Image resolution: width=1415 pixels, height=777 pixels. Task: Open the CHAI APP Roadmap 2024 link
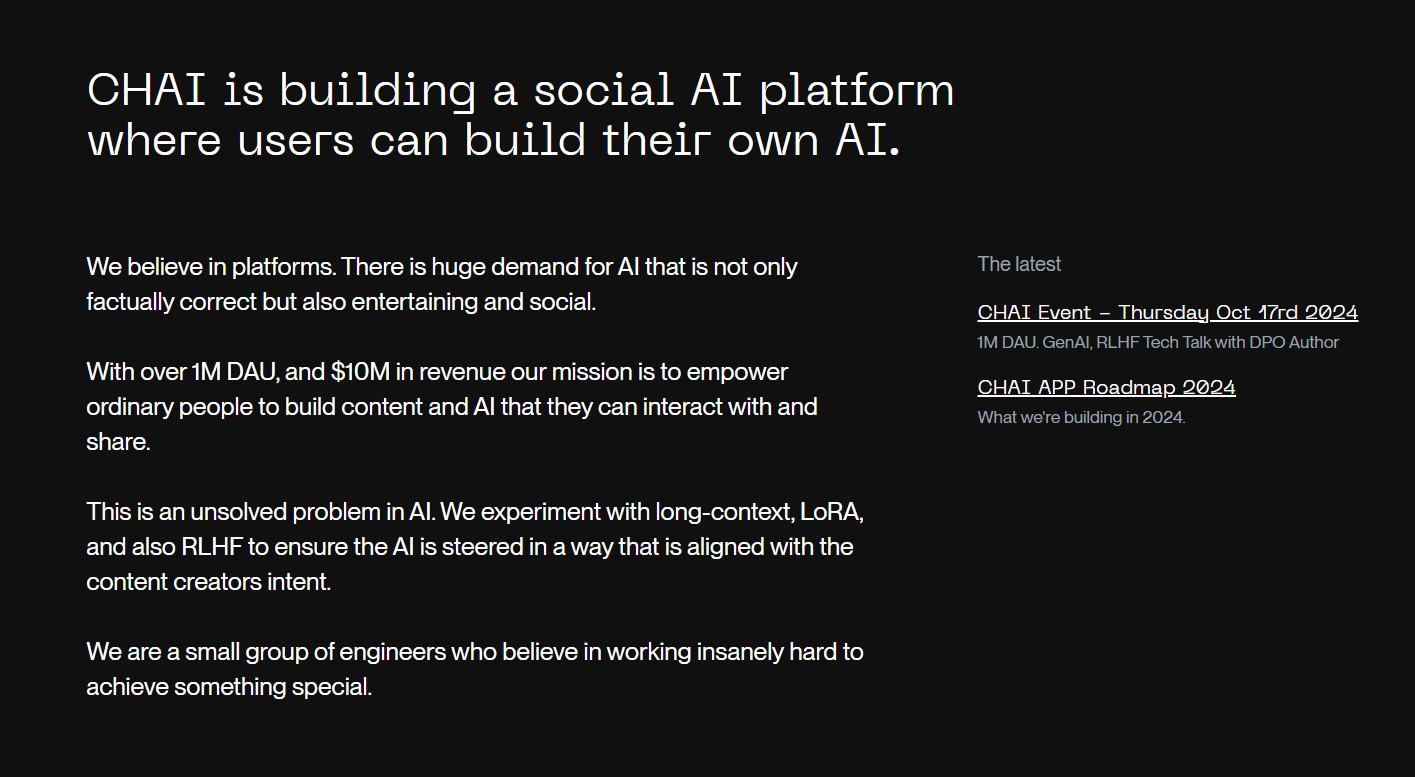point(1106,387)
